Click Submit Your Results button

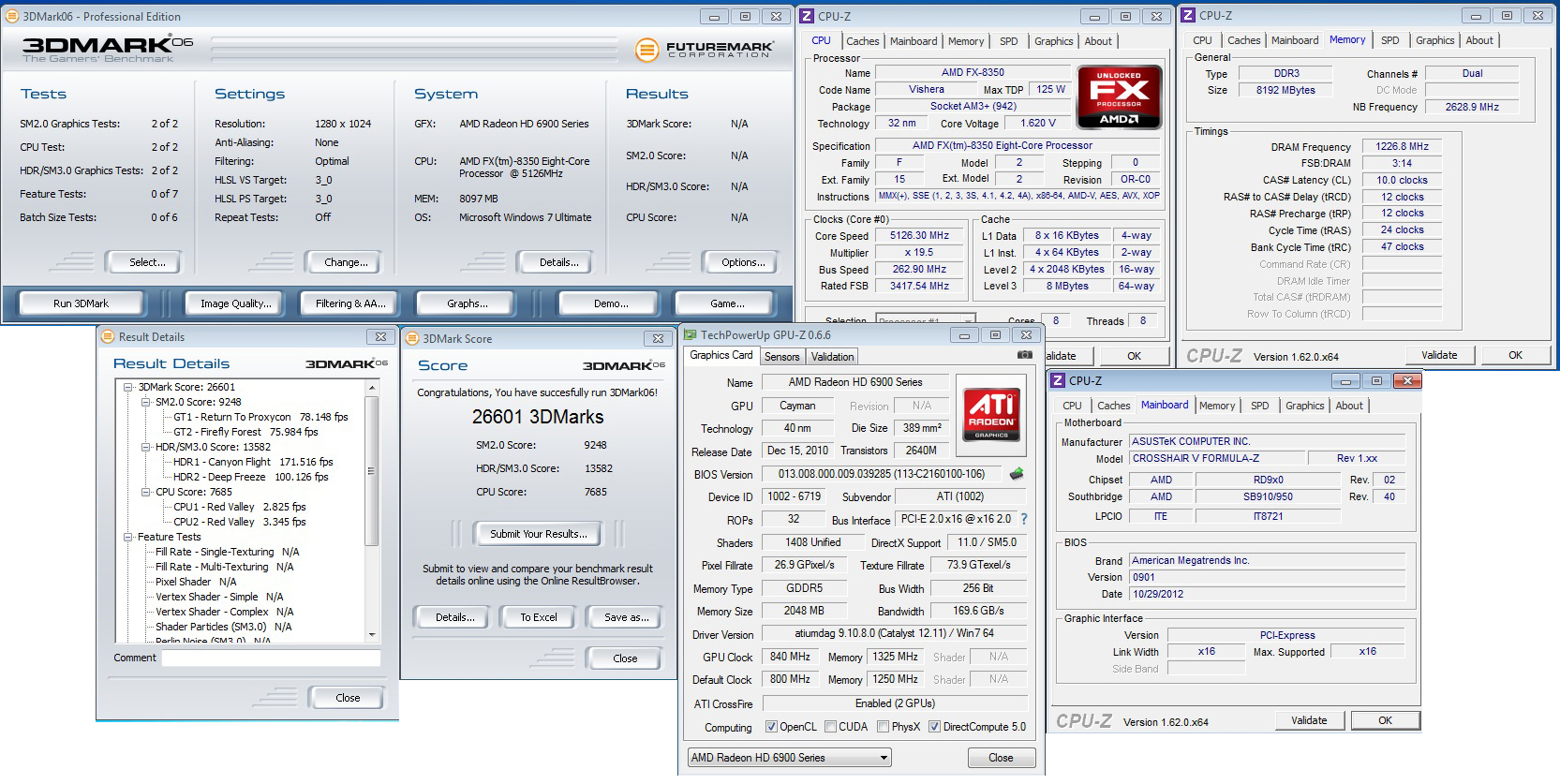click(x=539, y=534)
